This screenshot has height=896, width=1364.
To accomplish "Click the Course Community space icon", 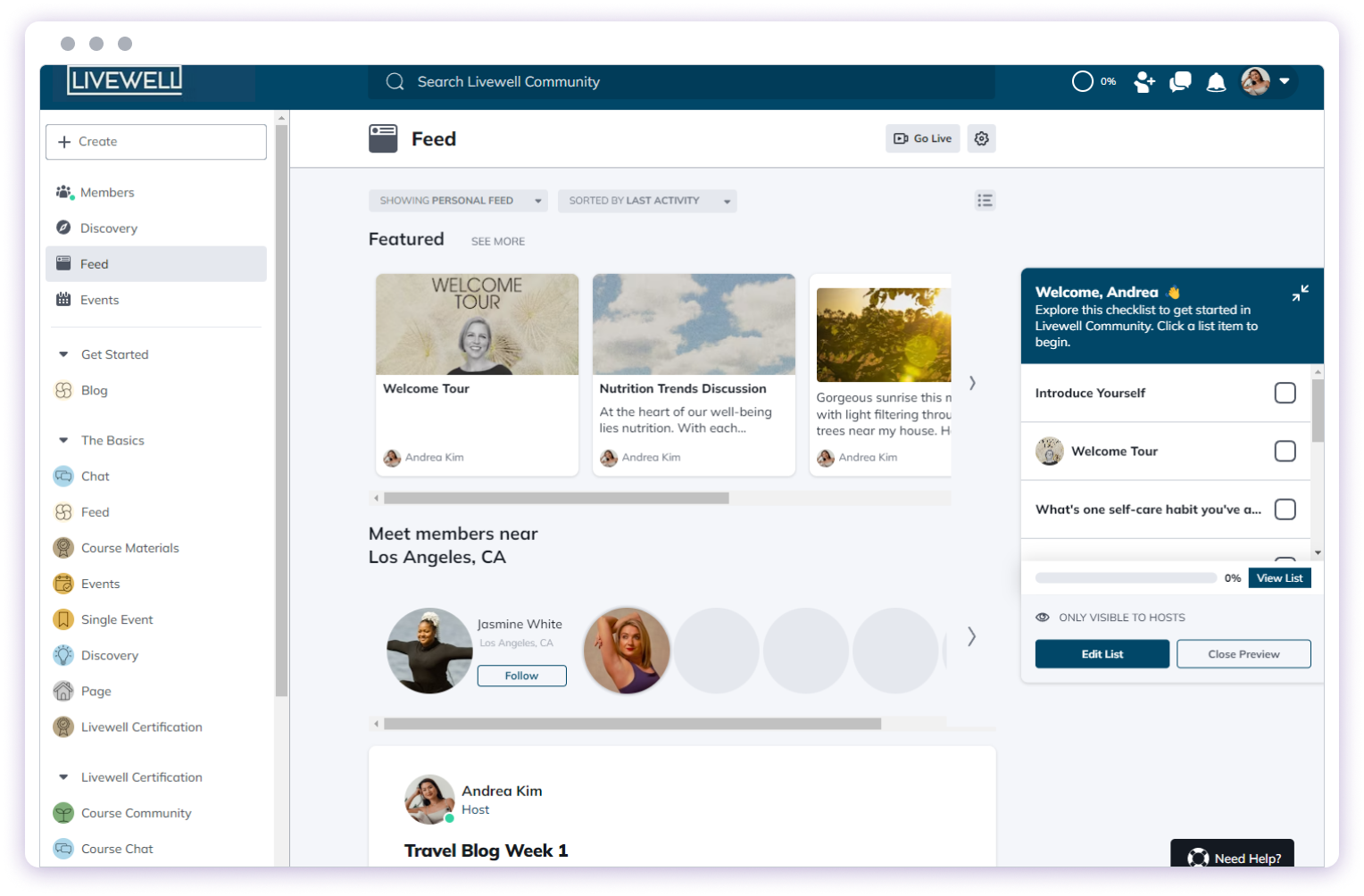I will tap(63, 812).
